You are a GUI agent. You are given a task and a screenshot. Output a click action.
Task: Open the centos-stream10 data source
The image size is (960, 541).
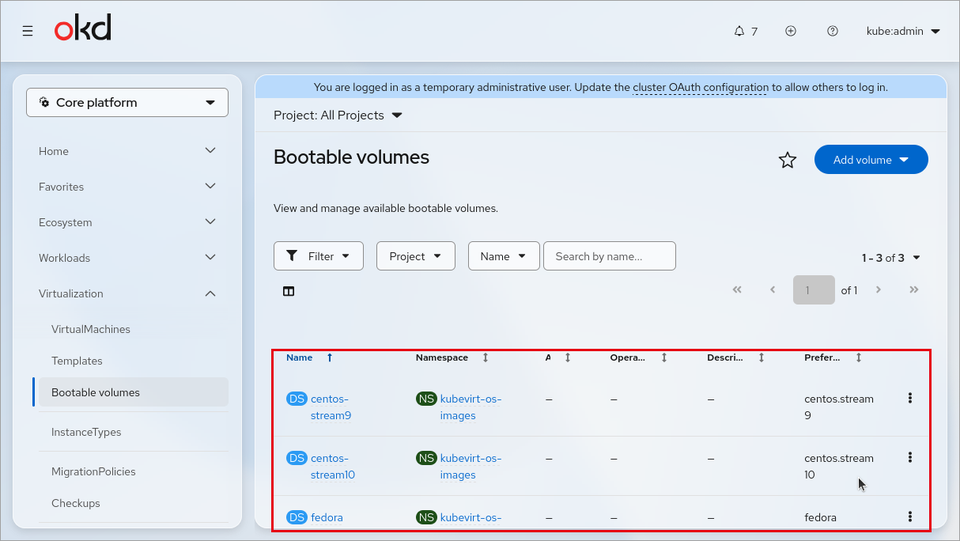pyautogui.click(x=332, y=466)
